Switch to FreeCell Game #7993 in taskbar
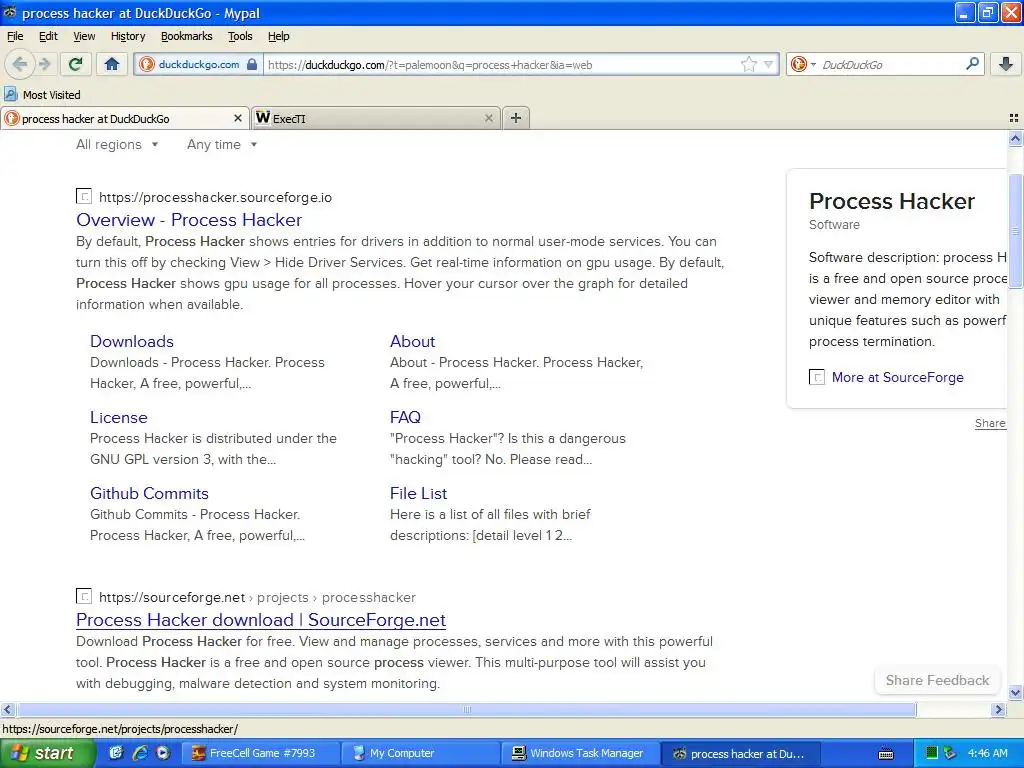The width and height of the screenshot is (1024, 768). 260,753
